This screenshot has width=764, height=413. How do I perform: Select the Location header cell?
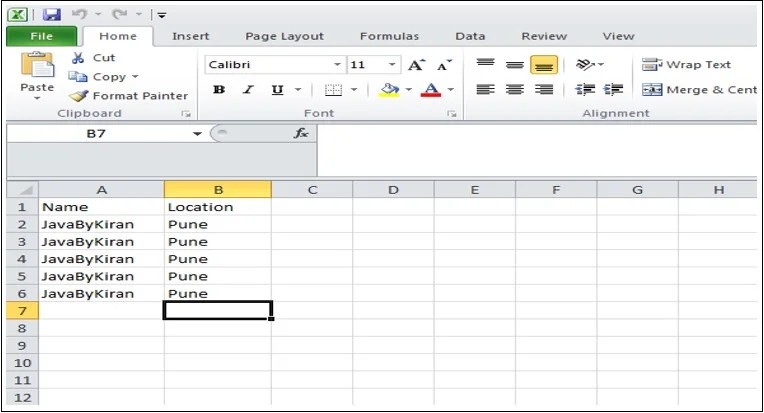pyautogui.click(x=218, y=207)
